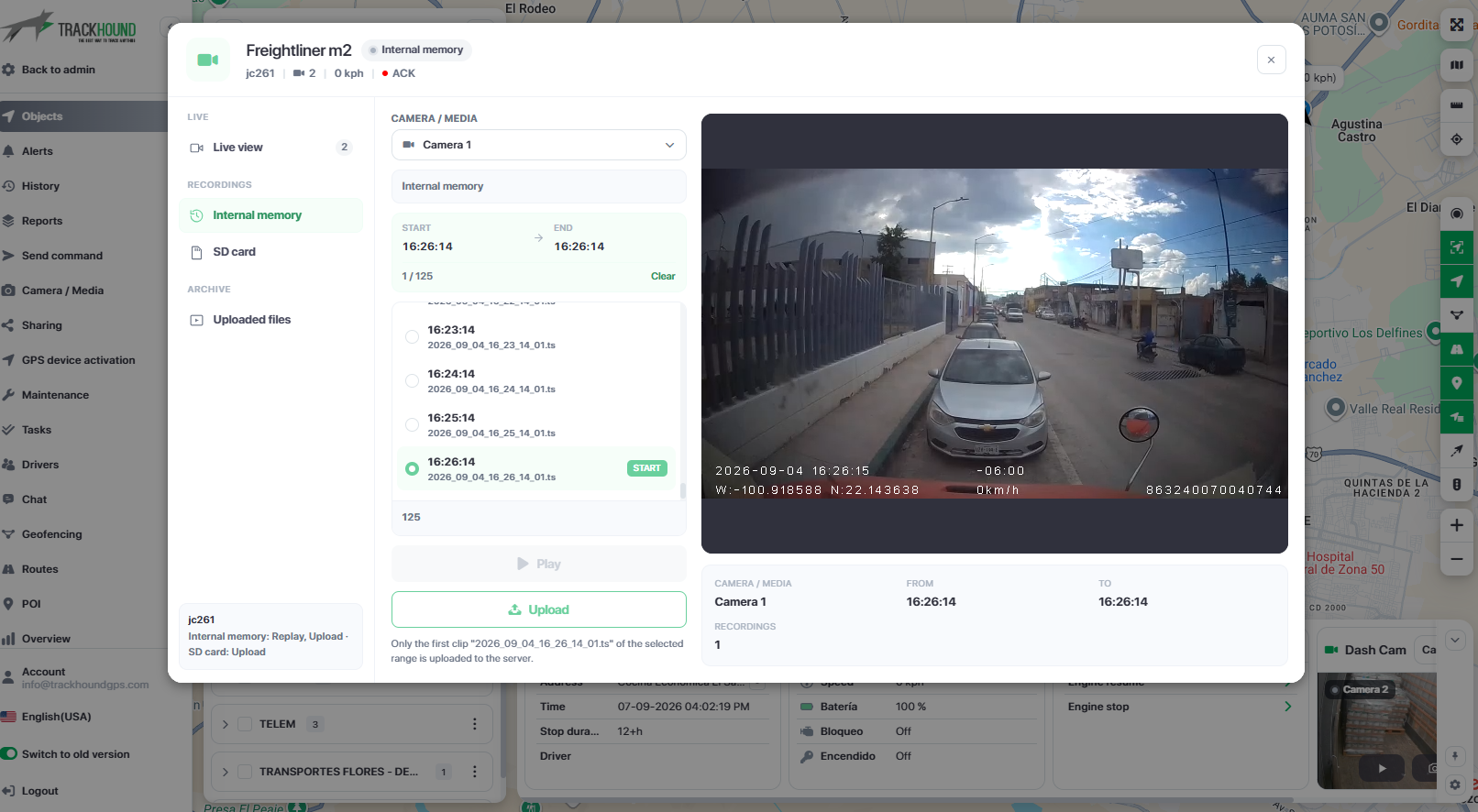Click the map zoom out minus icon
This screenshot has width=1478, height=812.
[1457, 559]
